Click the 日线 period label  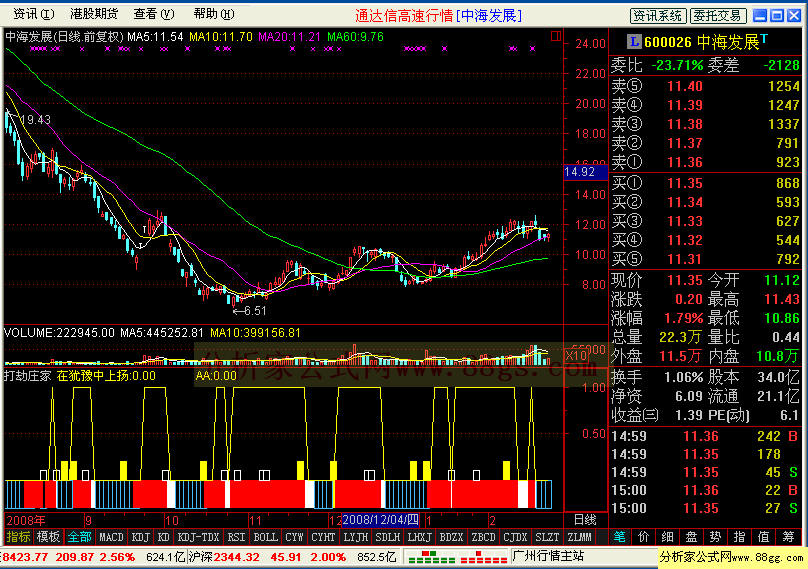click(x=585, y=520)
